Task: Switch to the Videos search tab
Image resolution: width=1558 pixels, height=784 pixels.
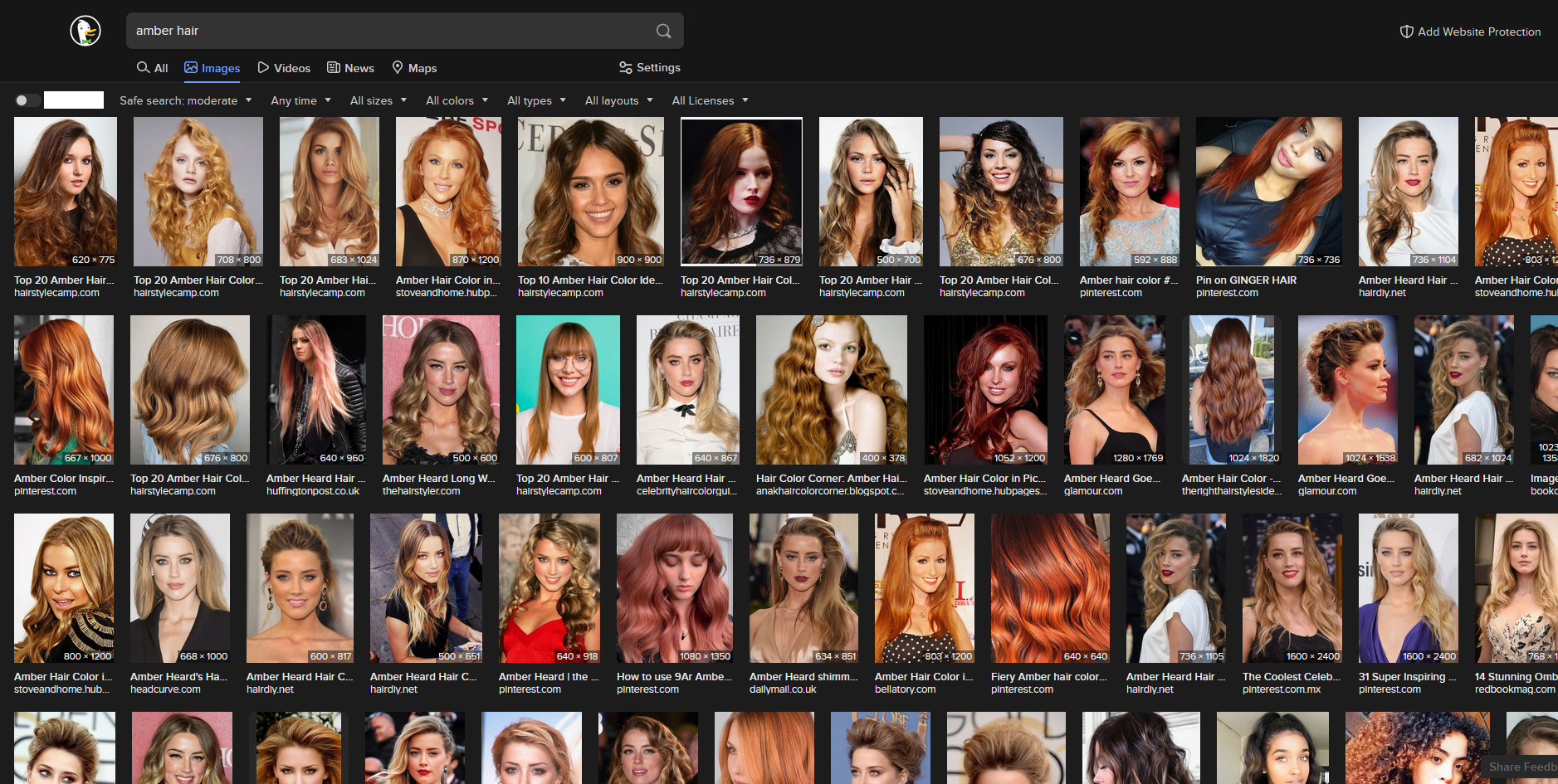Action: [283, 68]
